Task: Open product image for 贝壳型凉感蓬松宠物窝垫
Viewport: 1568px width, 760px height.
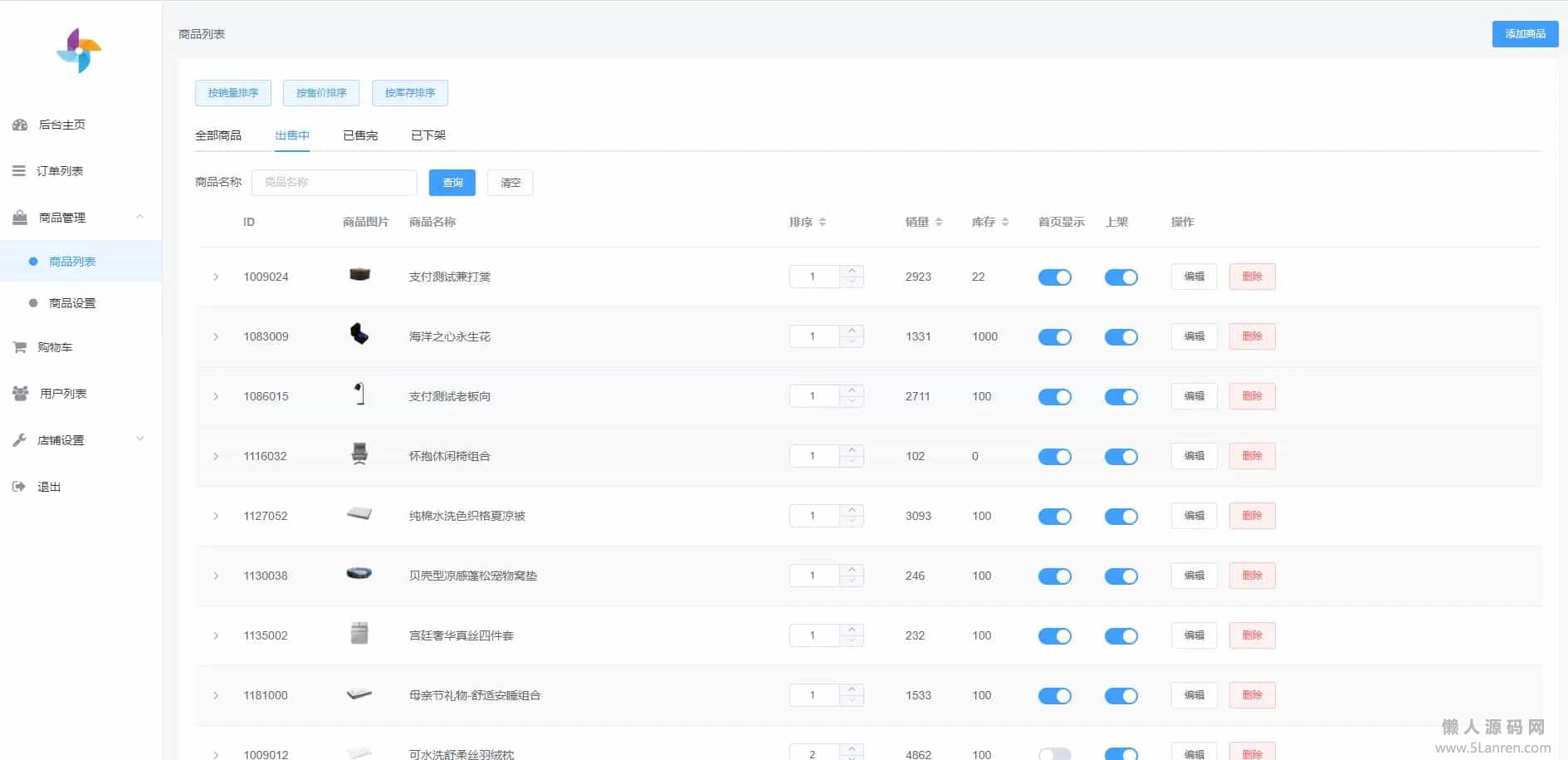Action: tap(359, 574)
